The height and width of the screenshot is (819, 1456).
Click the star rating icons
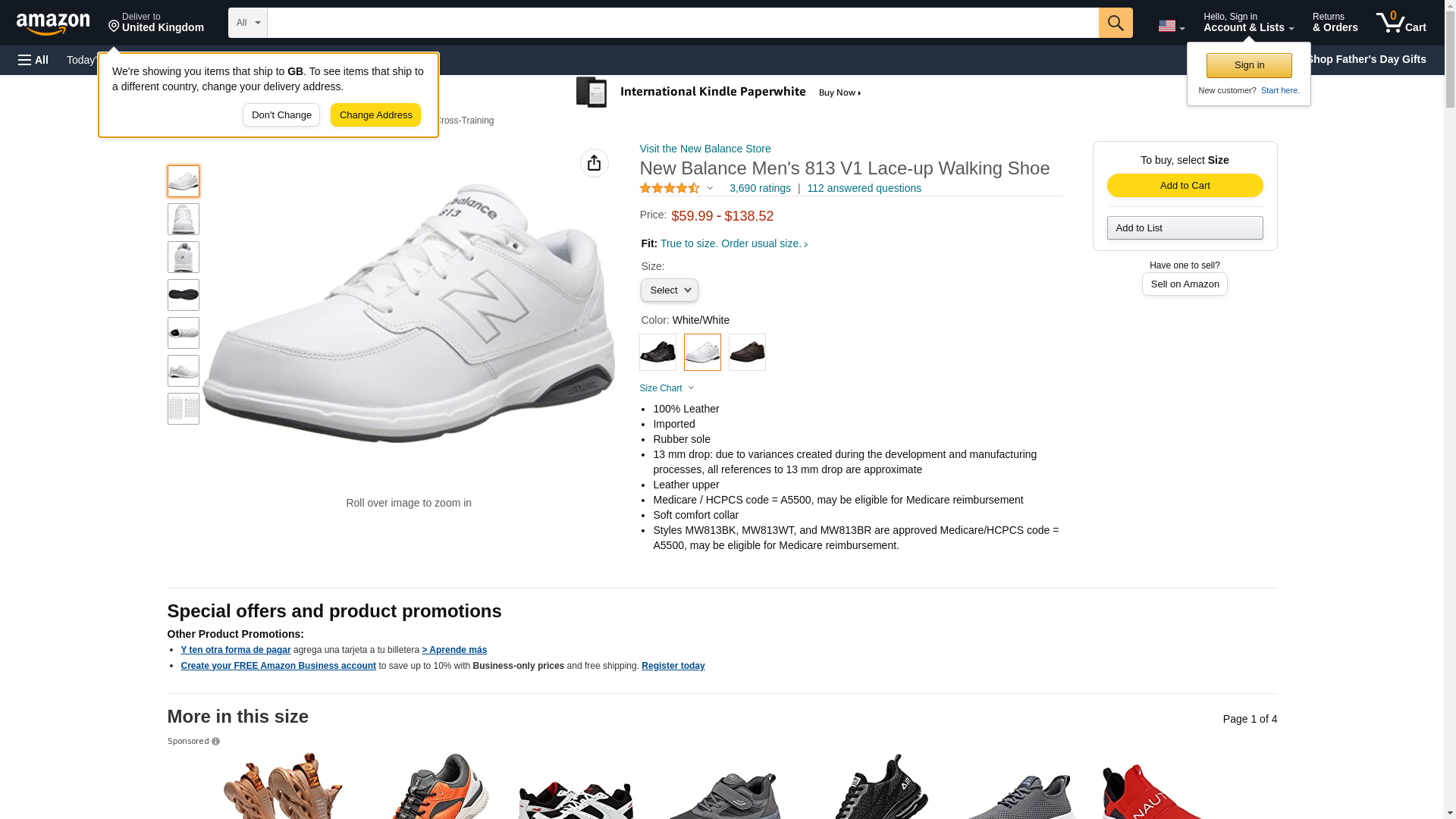tap(670, 188)
